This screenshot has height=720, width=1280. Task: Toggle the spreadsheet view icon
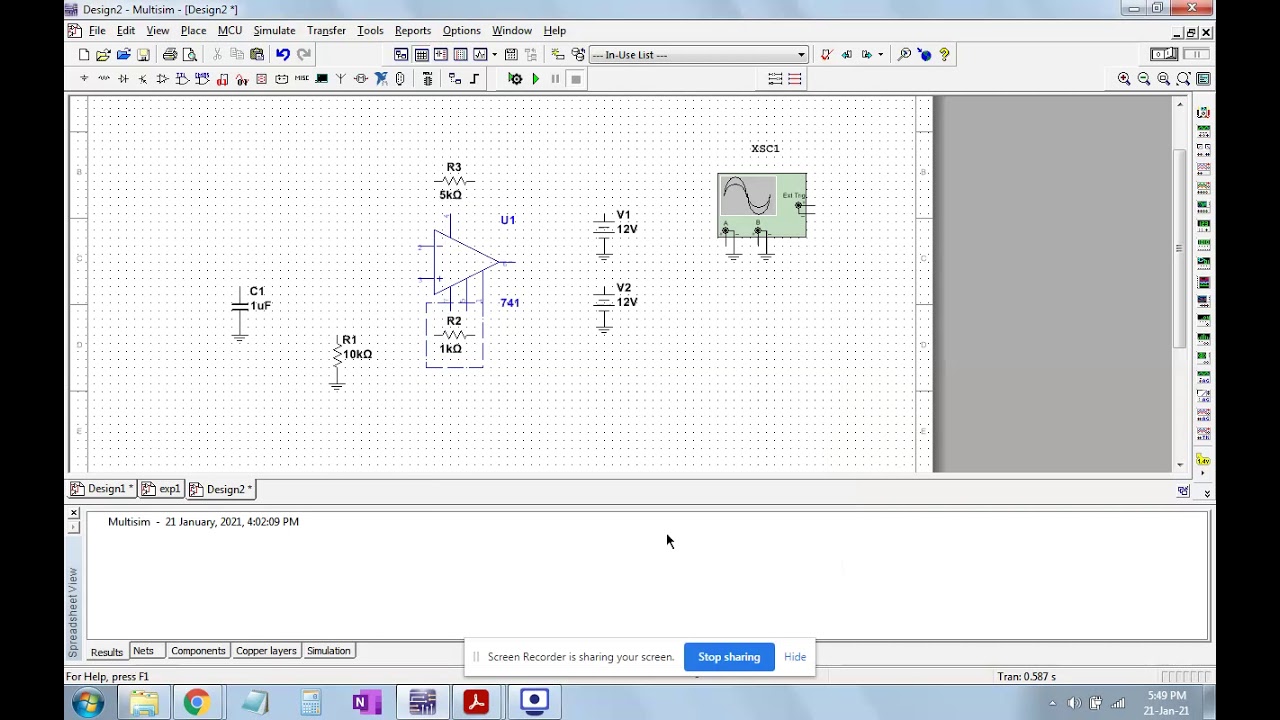[422, 55]
